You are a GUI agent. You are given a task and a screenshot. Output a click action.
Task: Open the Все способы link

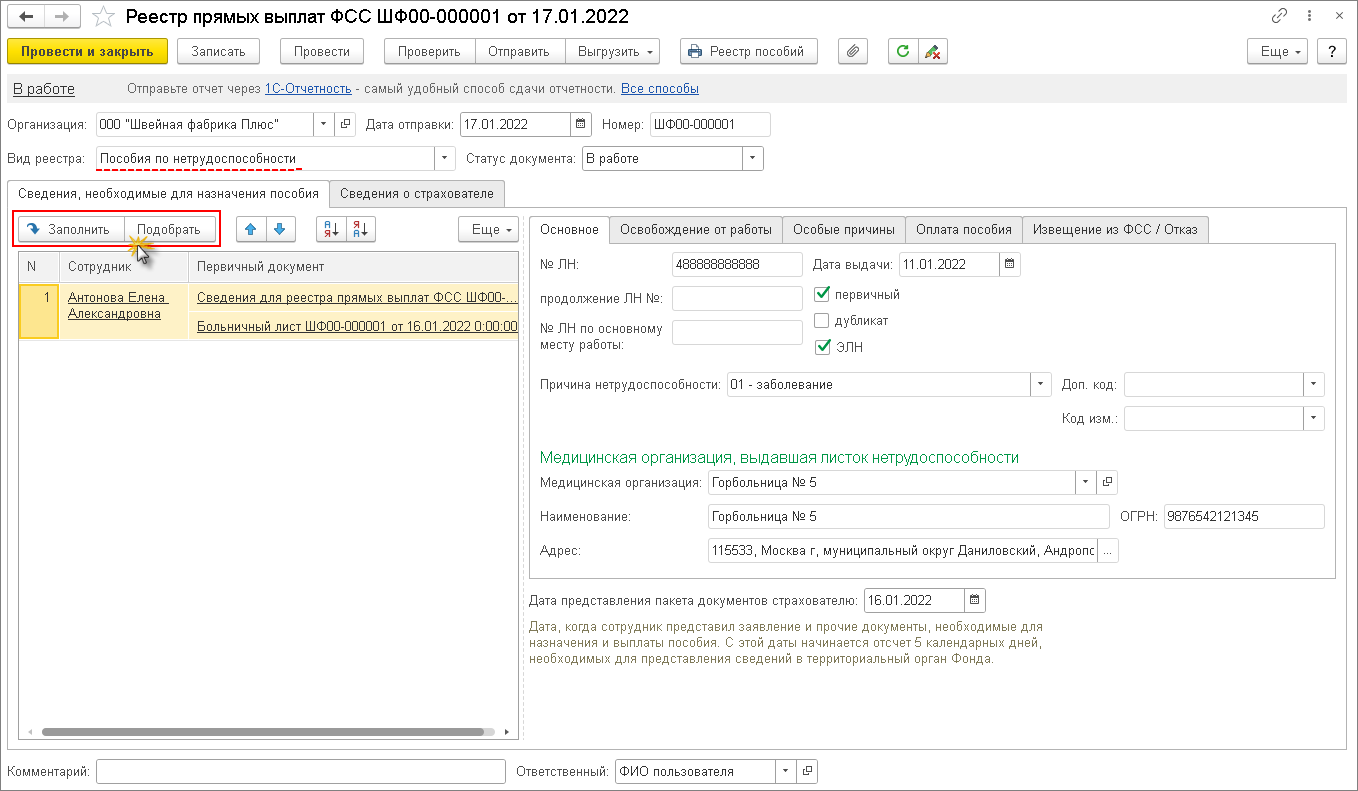660,89
